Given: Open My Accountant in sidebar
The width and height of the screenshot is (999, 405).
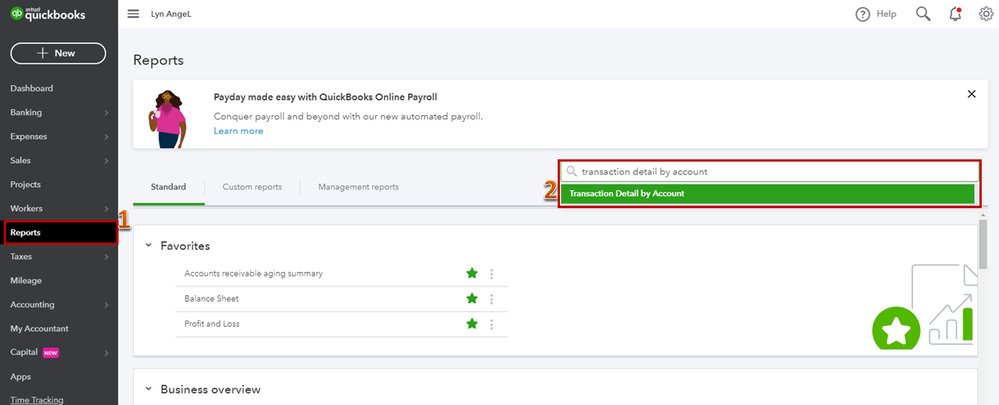Looking at the screenshot, I should (x=40, y=329).
